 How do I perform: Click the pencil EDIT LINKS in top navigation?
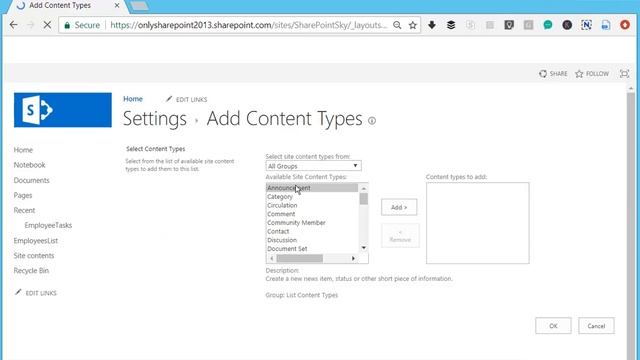pyautogui.click(x=187, y=99)
